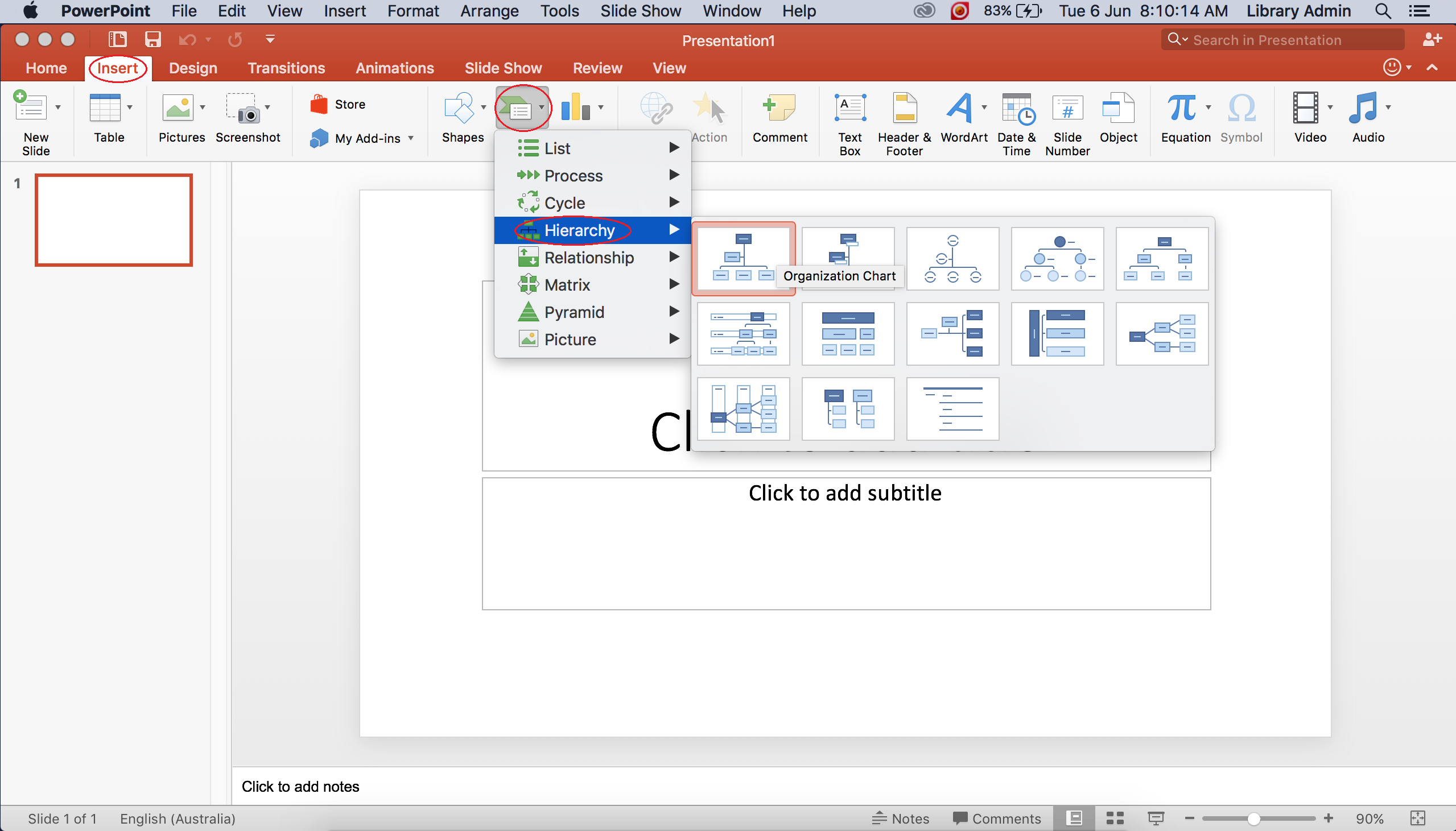Viewport: 1456px width, 831px height.
Task: Choose the circle-node hierarchy layout with dark top circle
Action: point(1057,259)
